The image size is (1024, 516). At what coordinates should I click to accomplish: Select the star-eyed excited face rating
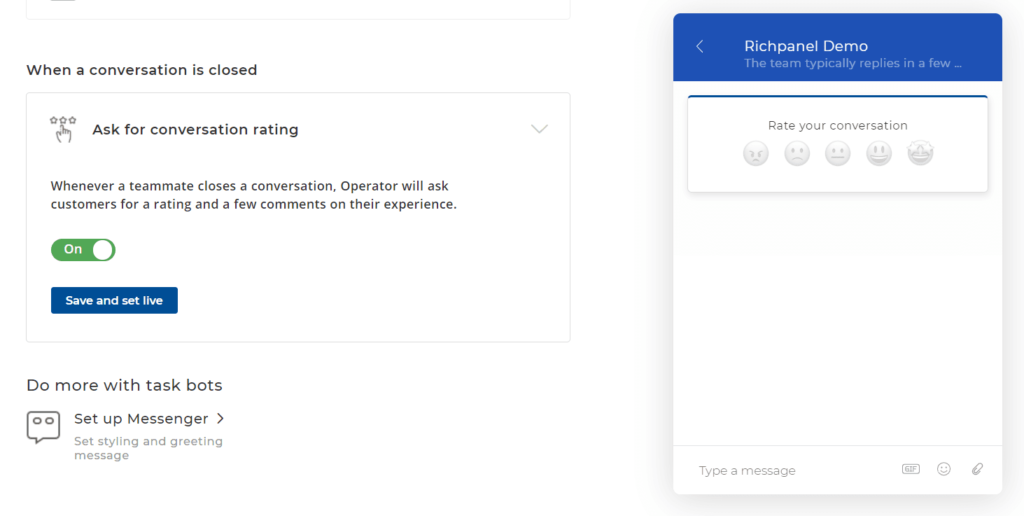[x=920, y=154]
